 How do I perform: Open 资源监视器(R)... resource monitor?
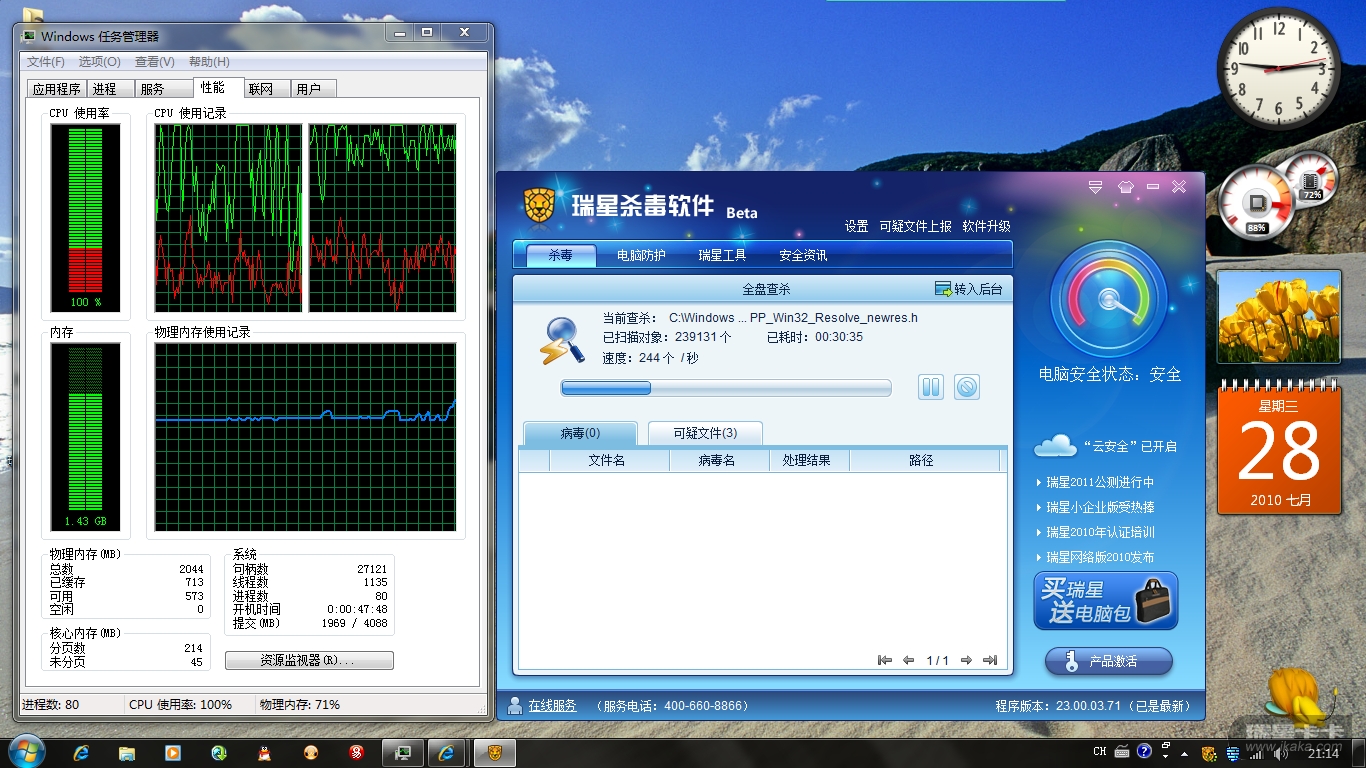click(309, 661)
